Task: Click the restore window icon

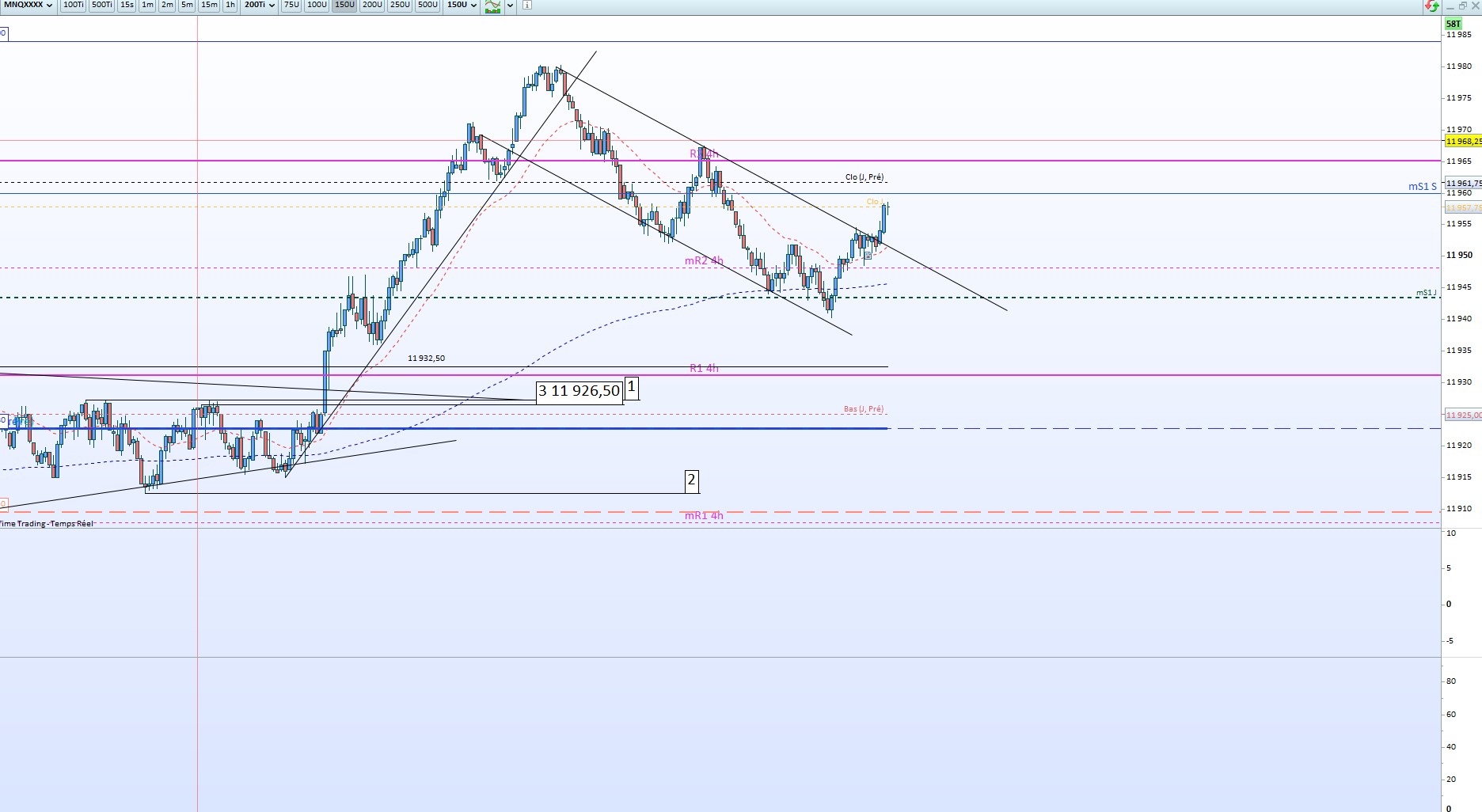Action: click(1462, 5)
